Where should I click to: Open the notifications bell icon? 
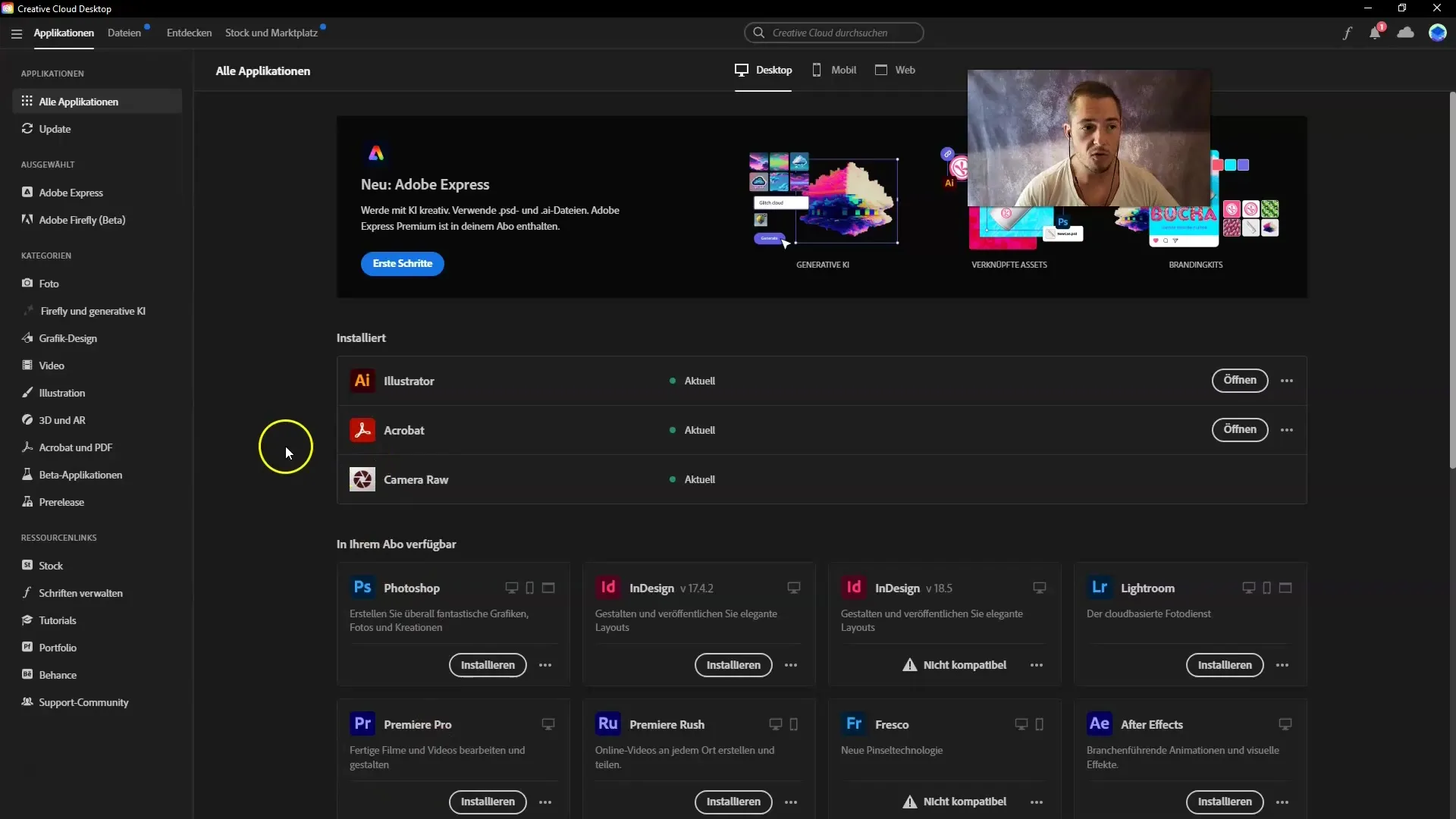pyautogui.click(x=1375, y=33)
